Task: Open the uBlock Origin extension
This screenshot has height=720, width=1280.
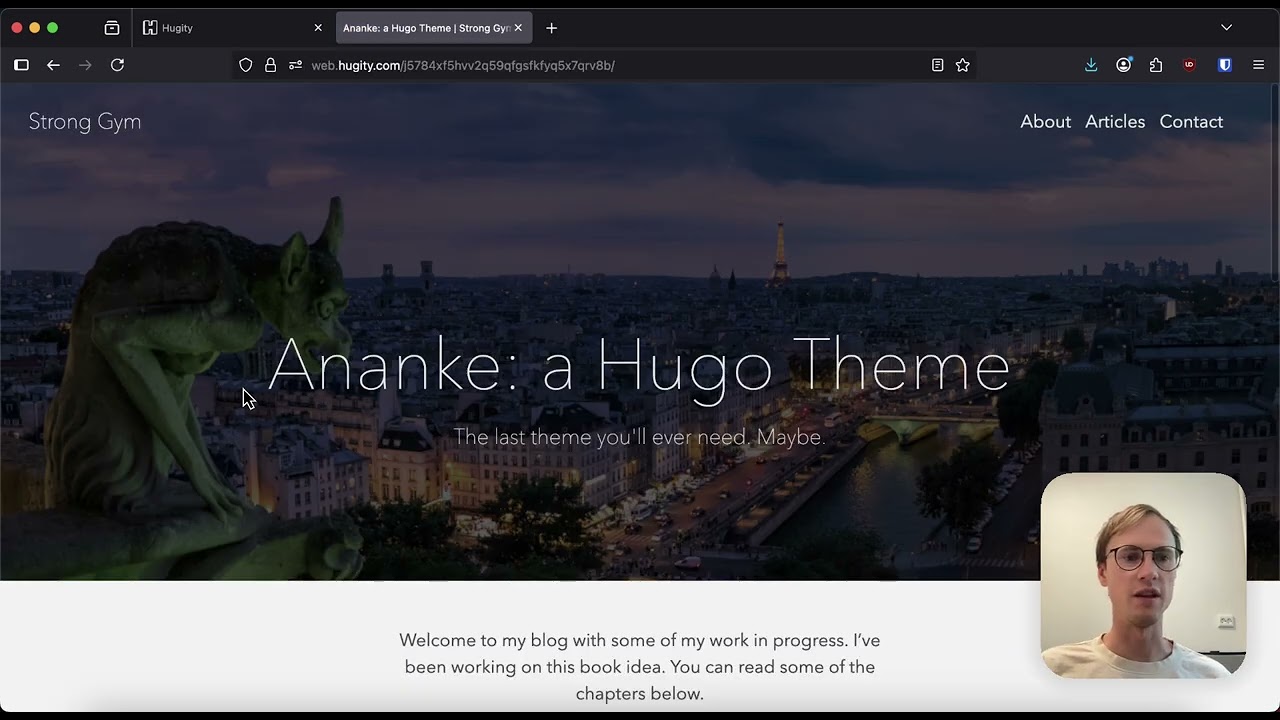Action: pos(1189,65)
